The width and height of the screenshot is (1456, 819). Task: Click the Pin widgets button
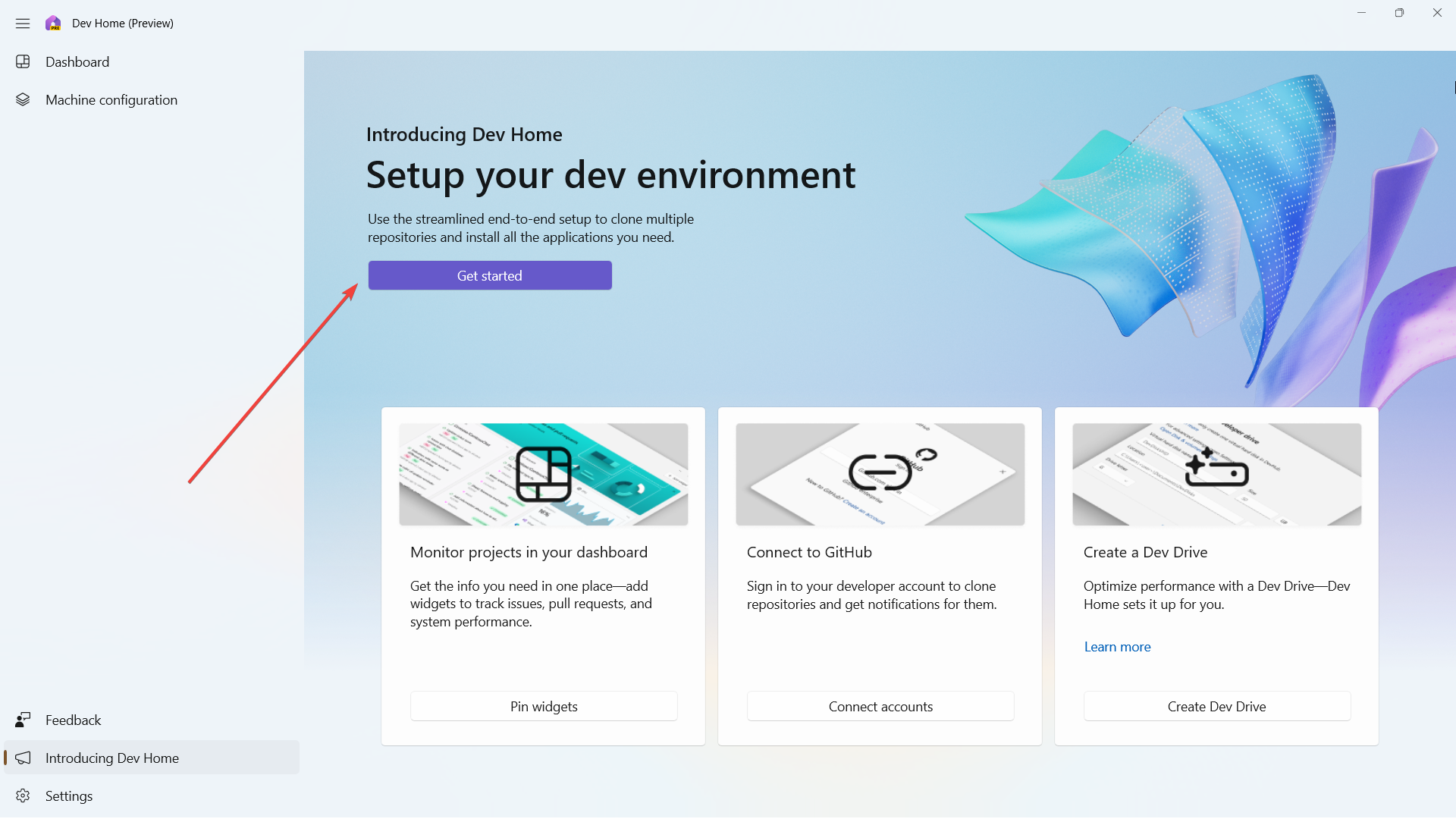coord(543,705)
